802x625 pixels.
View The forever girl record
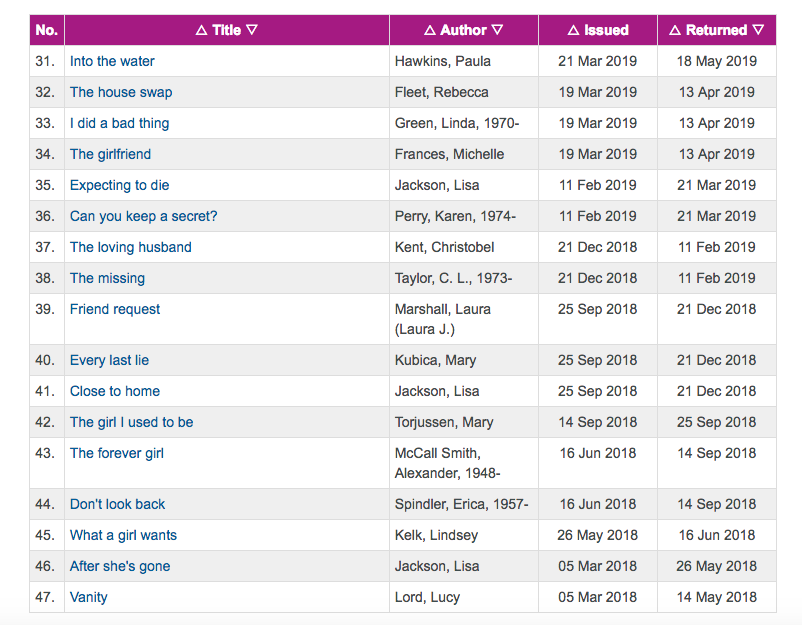click(117, 453)
